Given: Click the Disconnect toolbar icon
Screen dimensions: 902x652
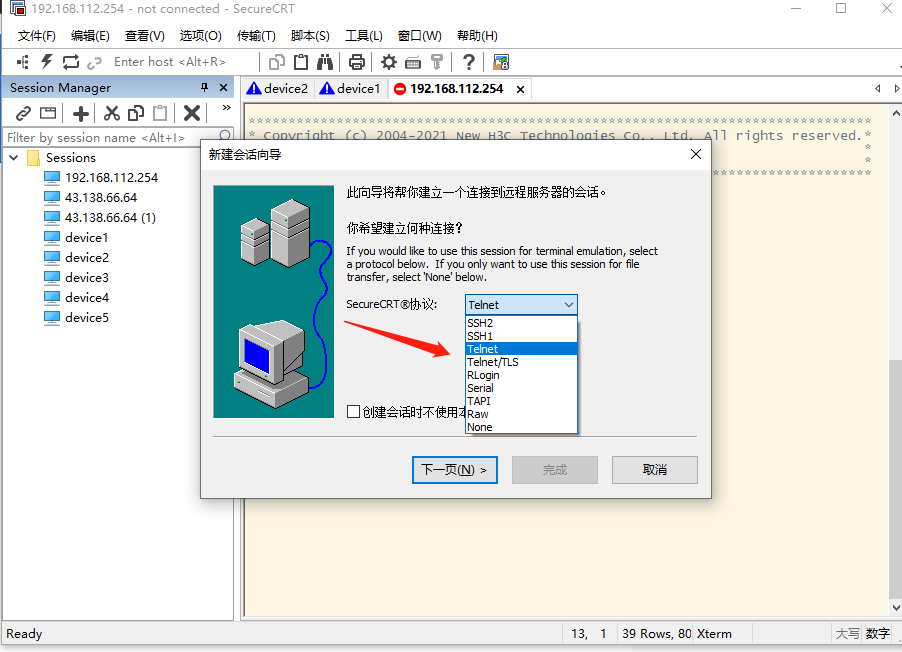Looking at the screenshot, I should 94,61.
